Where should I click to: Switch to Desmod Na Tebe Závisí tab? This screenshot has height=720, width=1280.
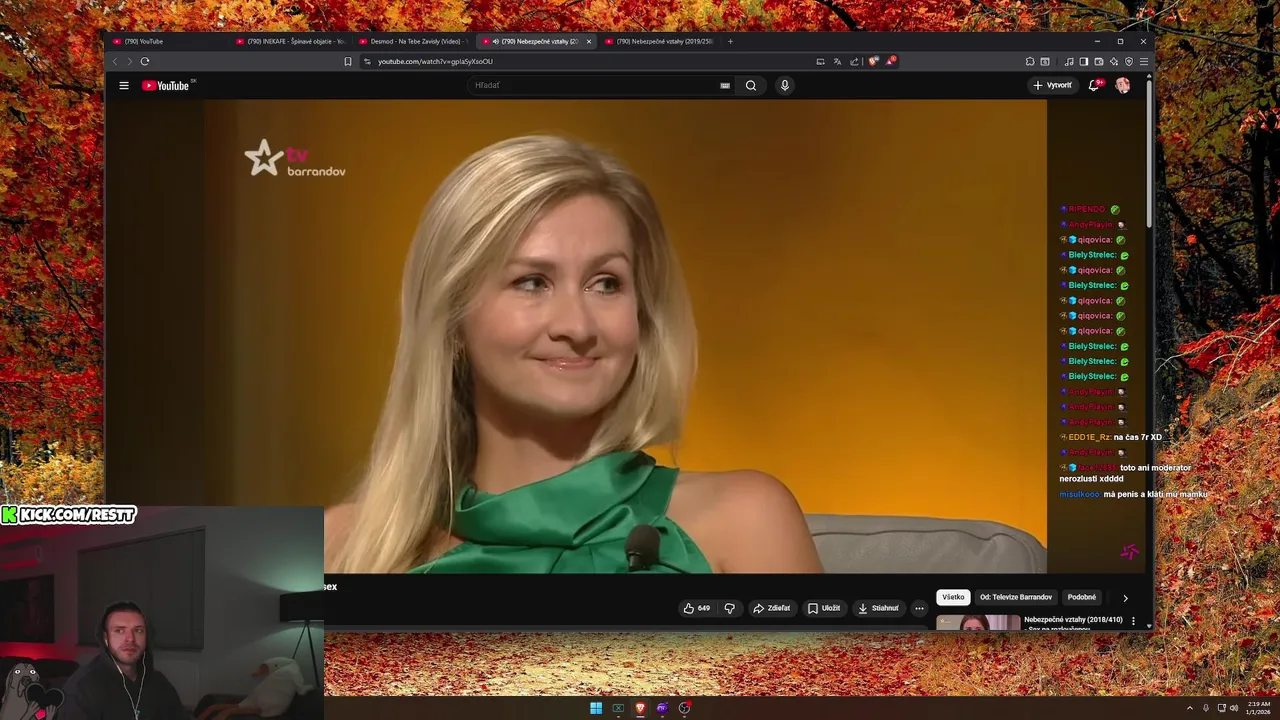413,41
